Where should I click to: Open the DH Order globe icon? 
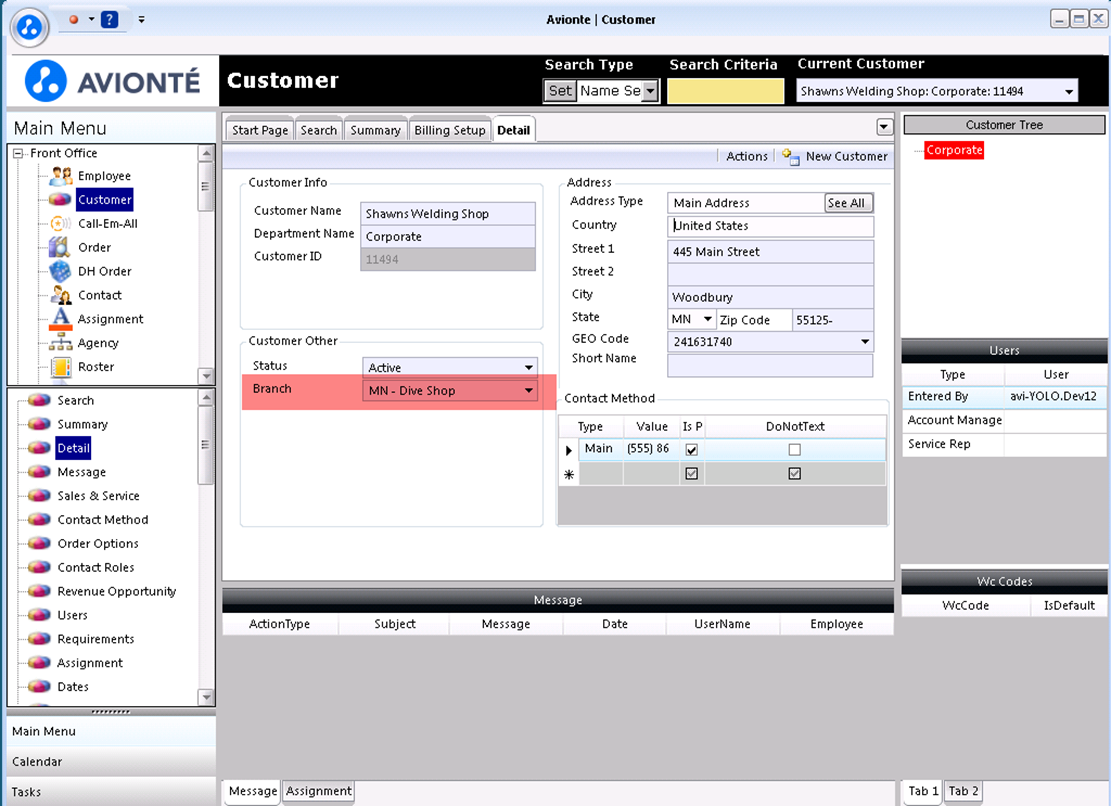(60, 271)
